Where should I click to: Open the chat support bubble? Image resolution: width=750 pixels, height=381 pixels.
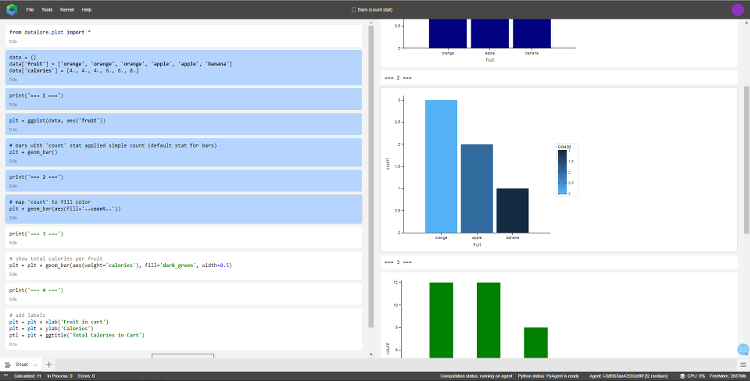(x=743, y=349)
